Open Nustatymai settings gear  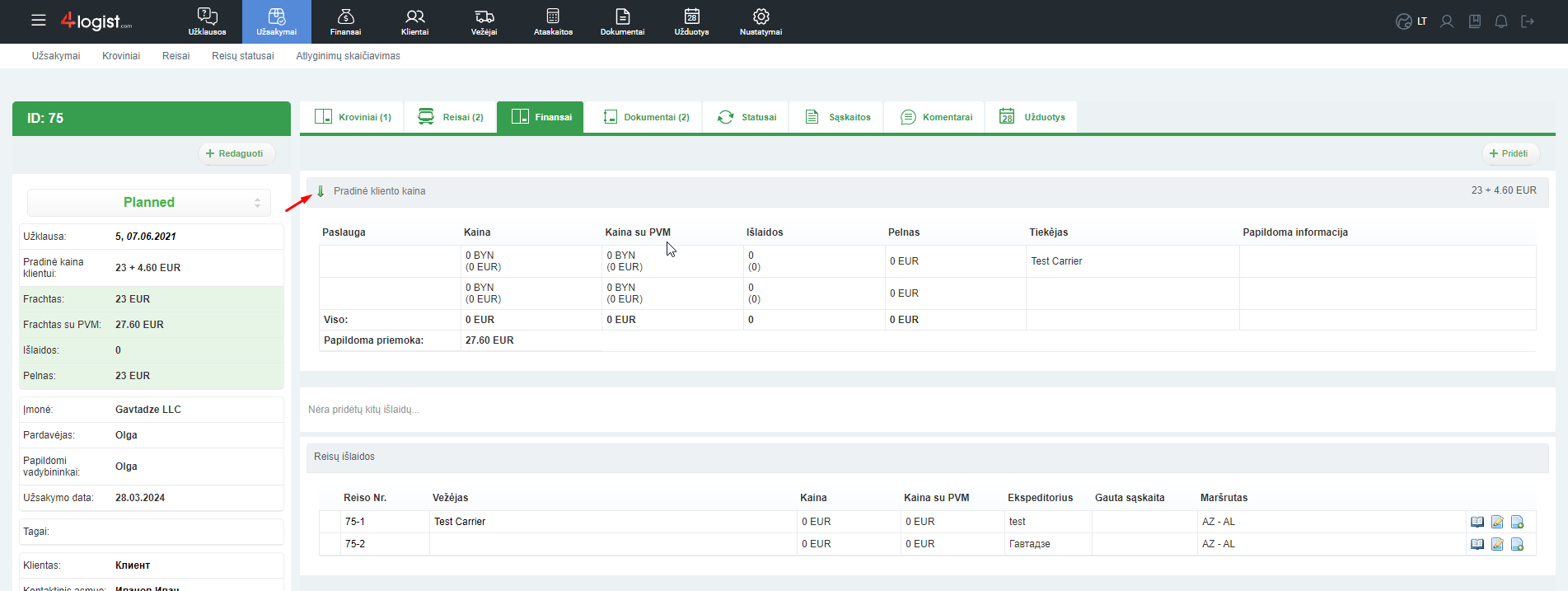coord(761,21)
